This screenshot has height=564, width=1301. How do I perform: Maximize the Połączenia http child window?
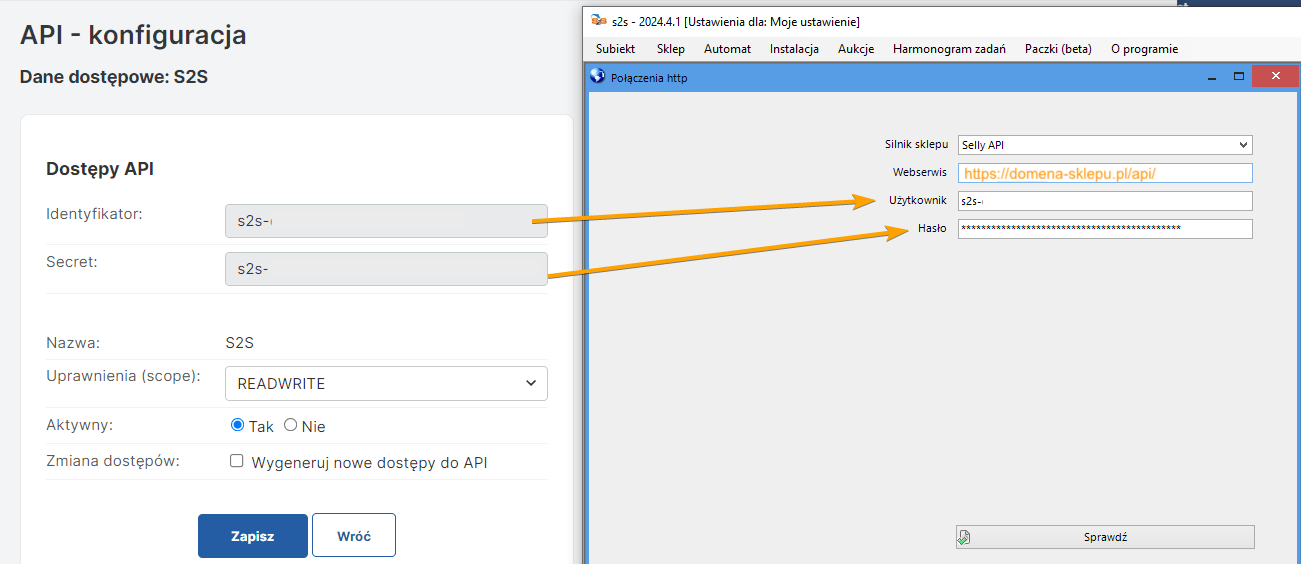(x=1238, y=76)
